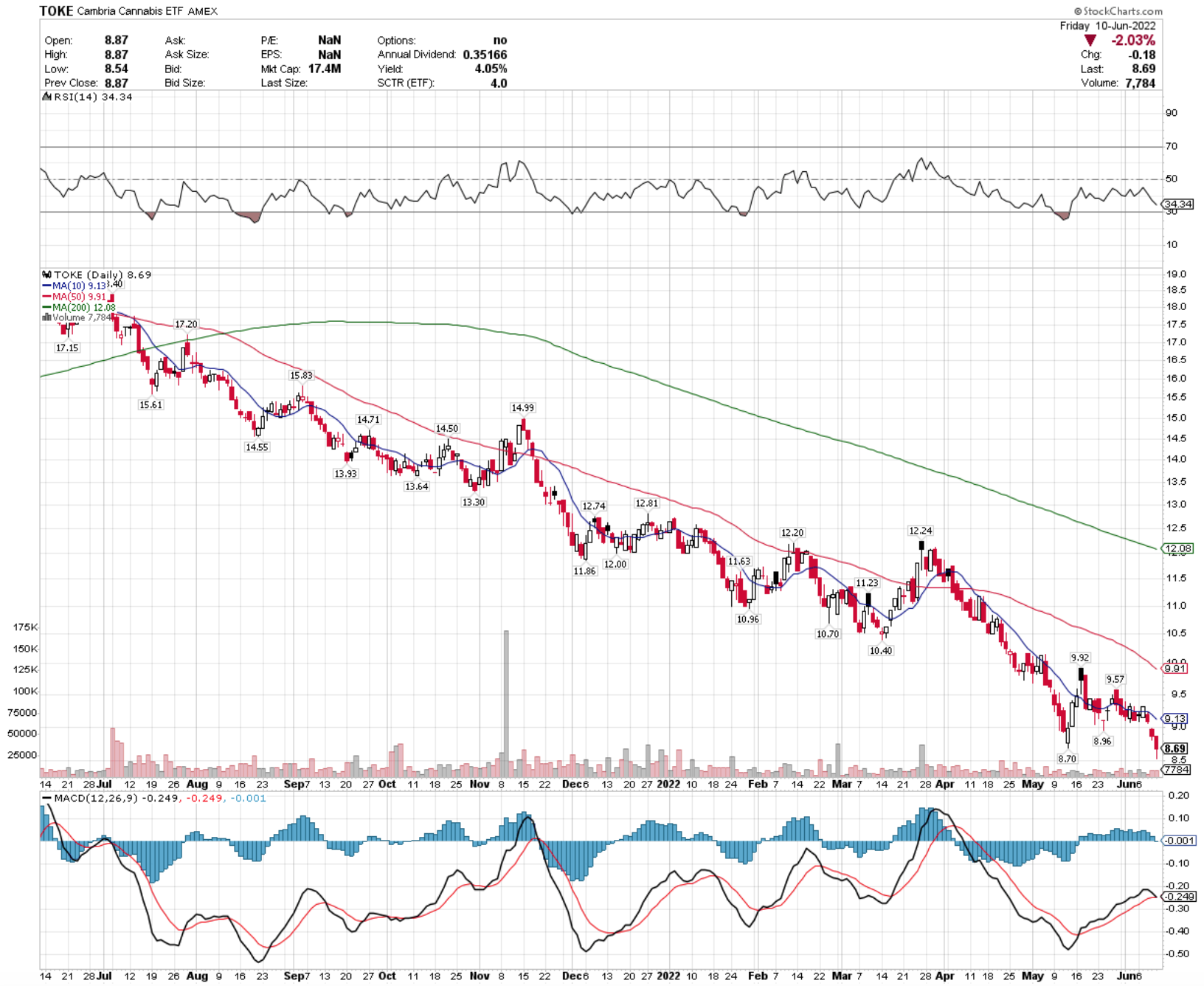This screenshot has height=986, width=1204.
Task: Click the 9.57 price high annotation
Action: tap(1115, 679)
